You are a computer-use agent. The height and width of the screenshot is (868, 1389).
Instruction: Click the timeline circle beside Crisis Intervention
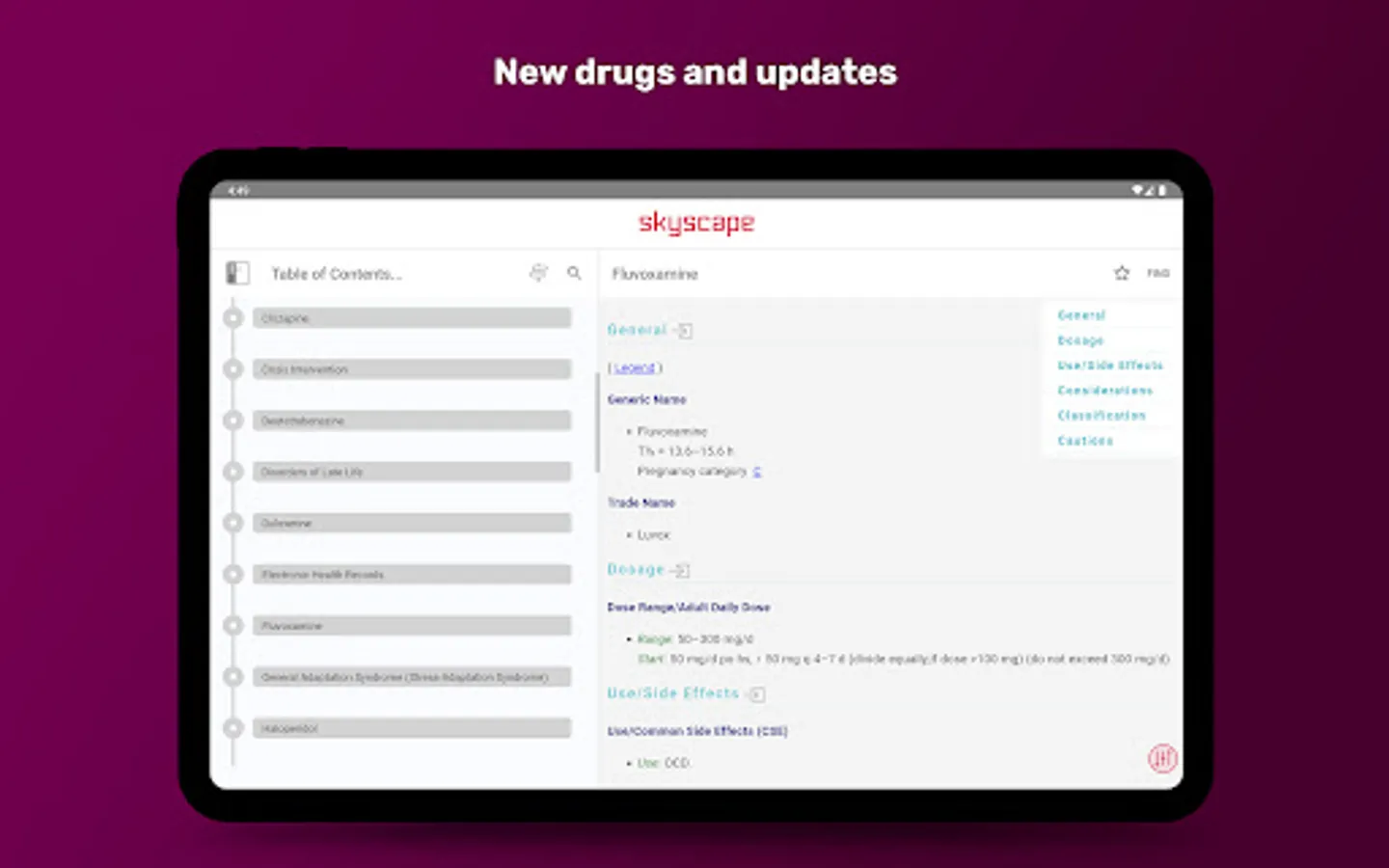(x=233, y=368)
